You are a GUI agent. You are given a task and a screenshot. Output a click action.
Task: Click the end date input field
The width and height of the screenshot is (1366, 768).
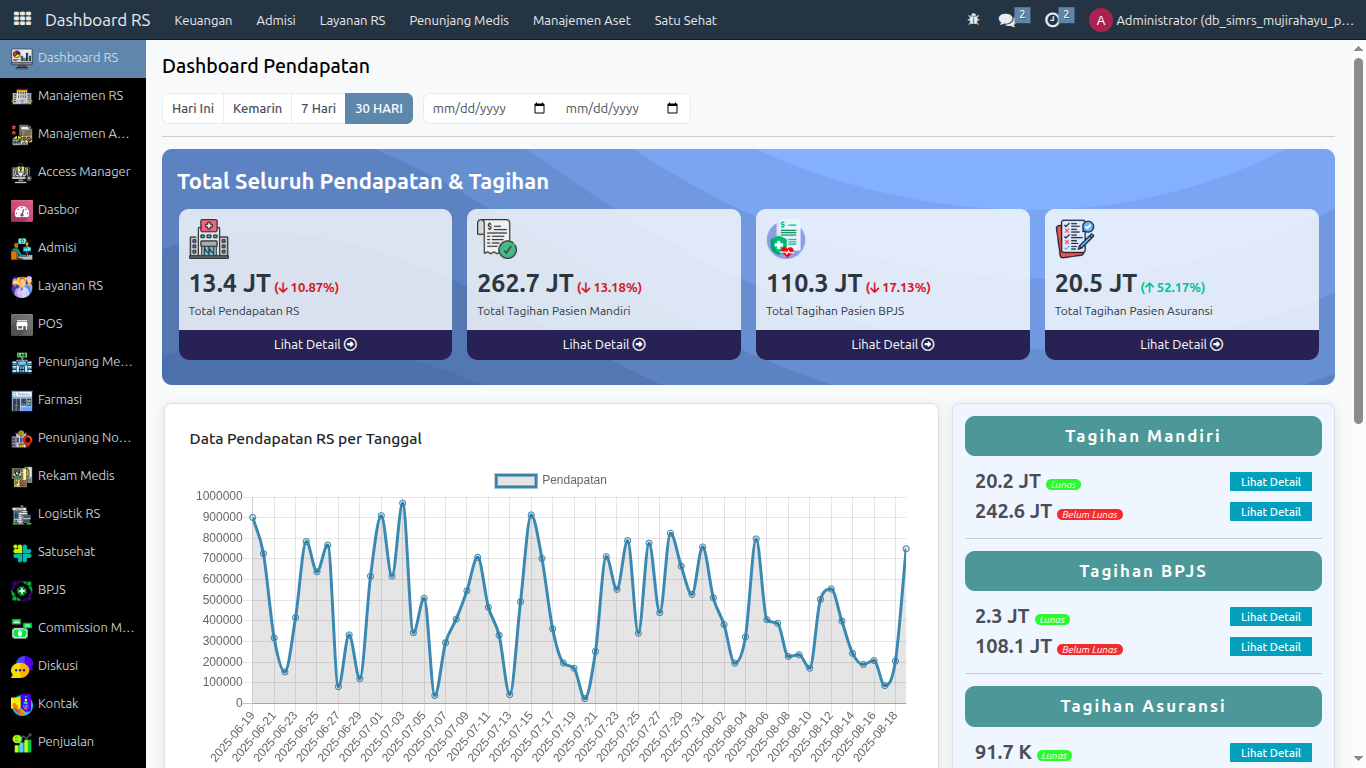coord(603,109)
